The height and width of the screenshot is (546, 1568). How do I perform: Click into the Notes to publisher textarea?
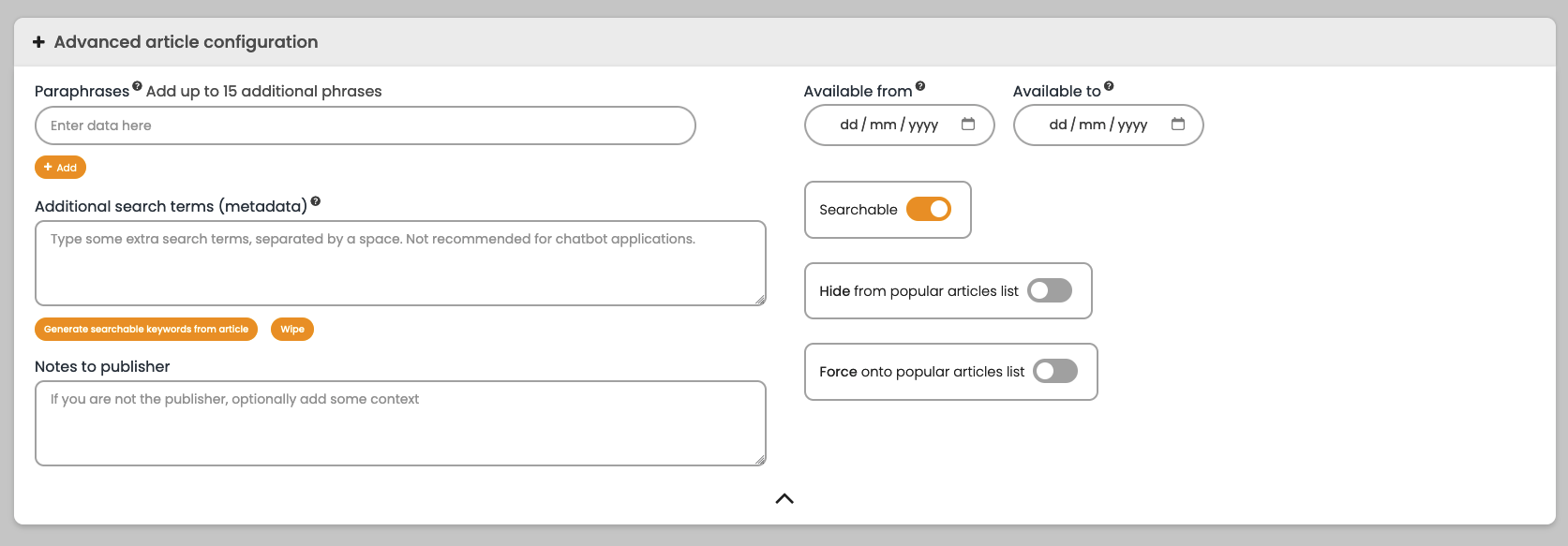pos(400,423)
